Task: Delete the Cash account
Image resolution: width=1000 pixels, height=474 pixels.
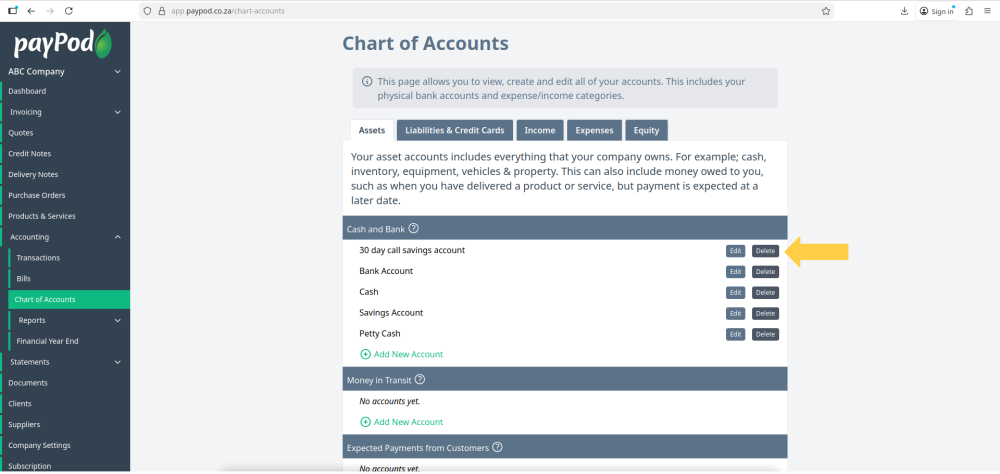Action: coord(765,293)
